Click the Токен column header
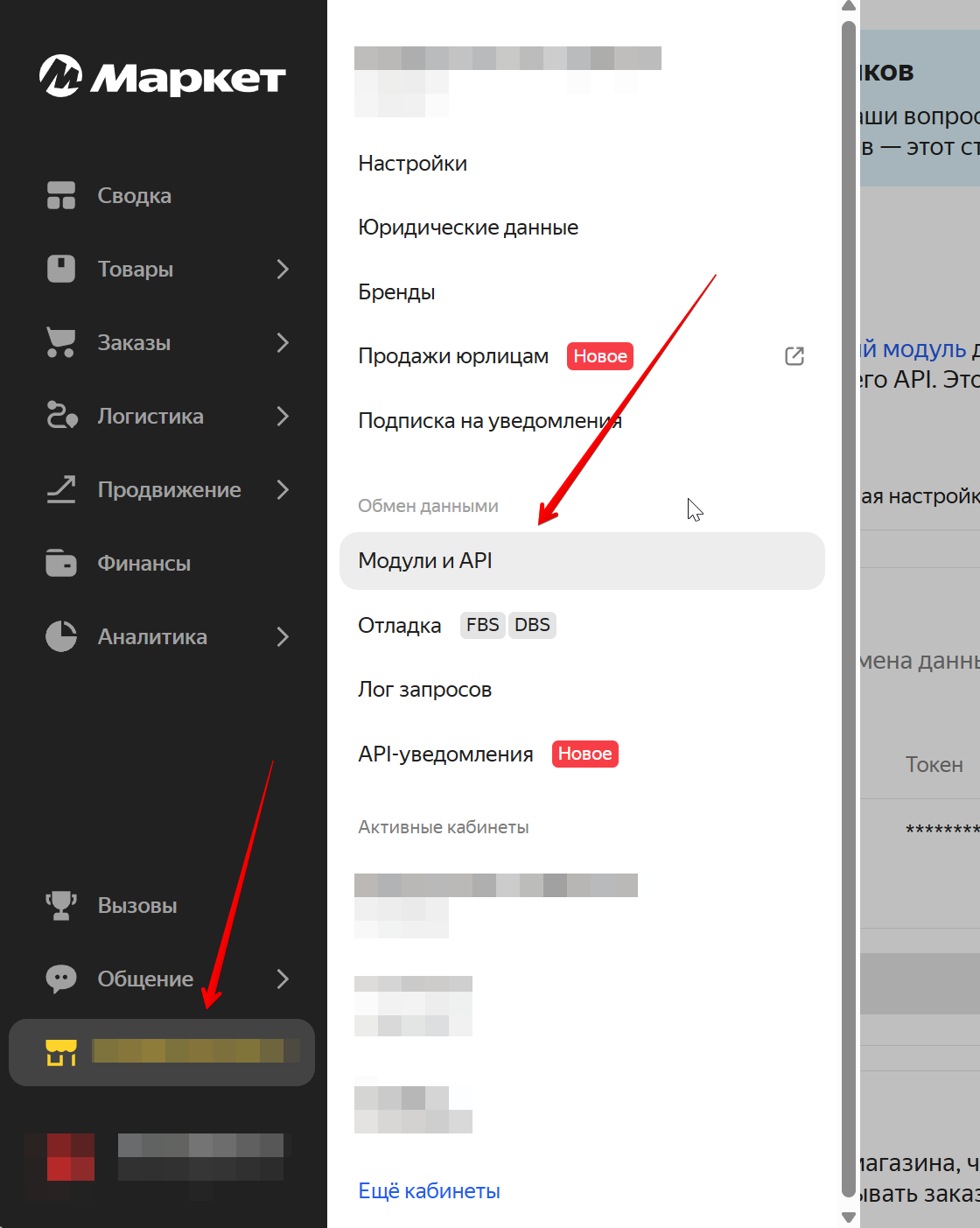 tap(934, 764)
